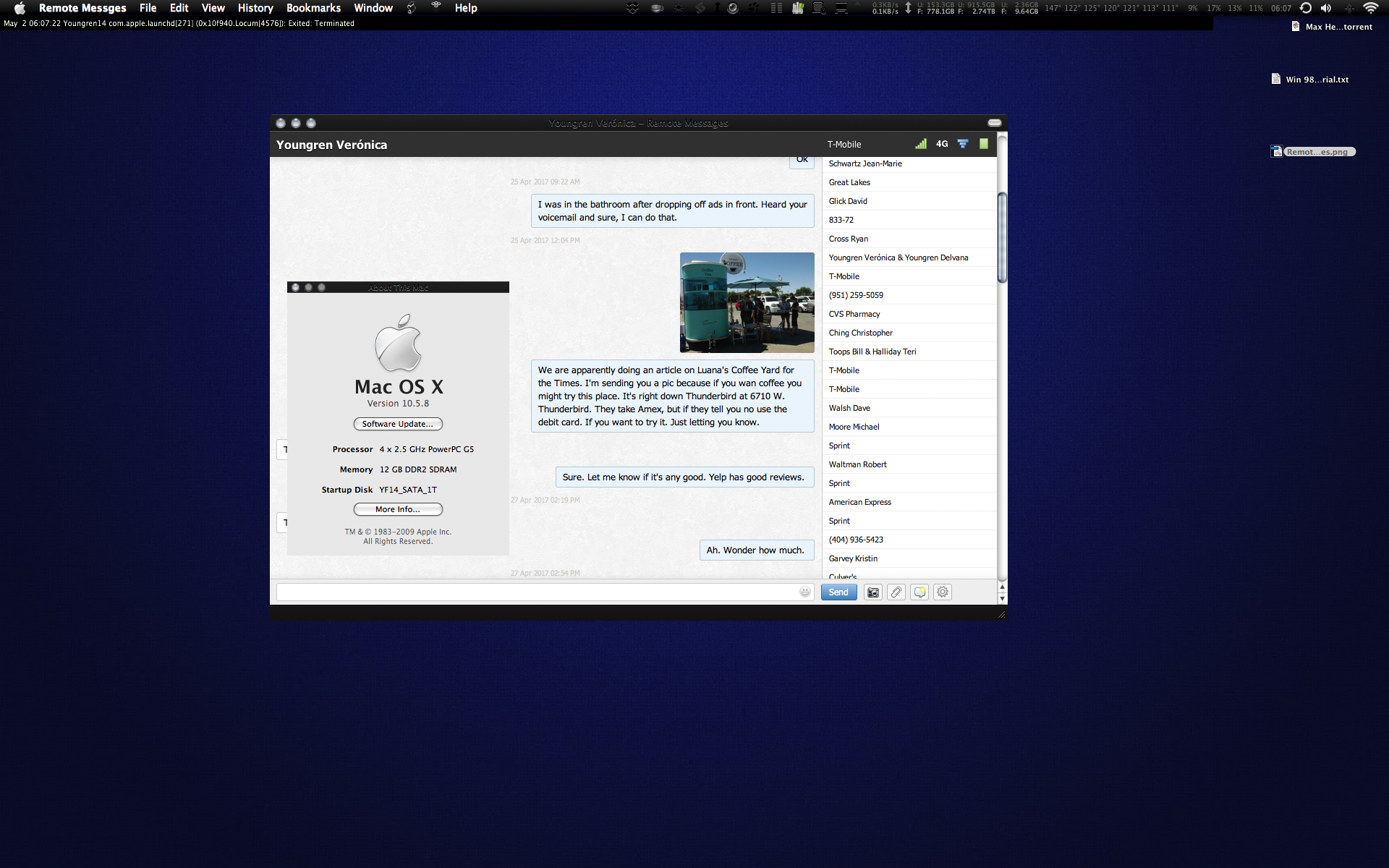This screenshot has height=868, width=1389.
Task: Start a new message with the starred speech-bubble icon
Action: pos(919,592)
